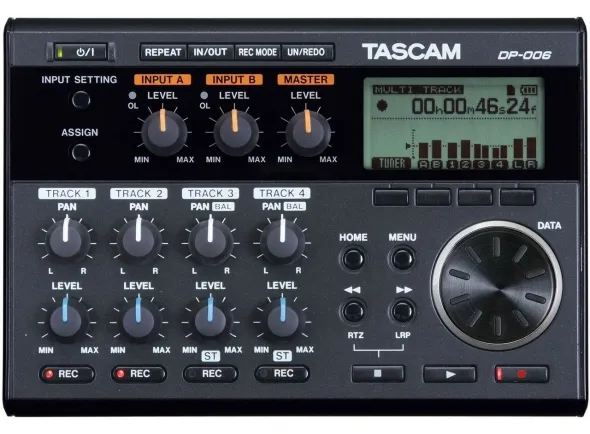This screenshot has width=590, height=434.
Task: Click the Track 3 PAN knob
Action: click(x=210, y=241)
